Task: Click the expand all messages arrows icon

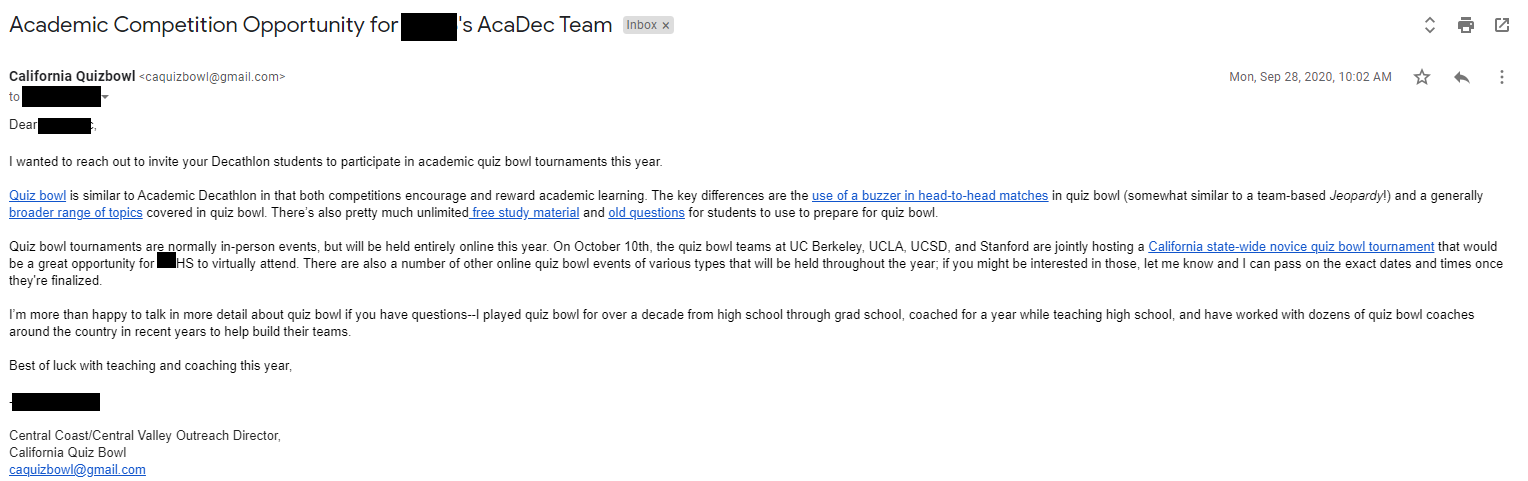Action: point(1430,25)
